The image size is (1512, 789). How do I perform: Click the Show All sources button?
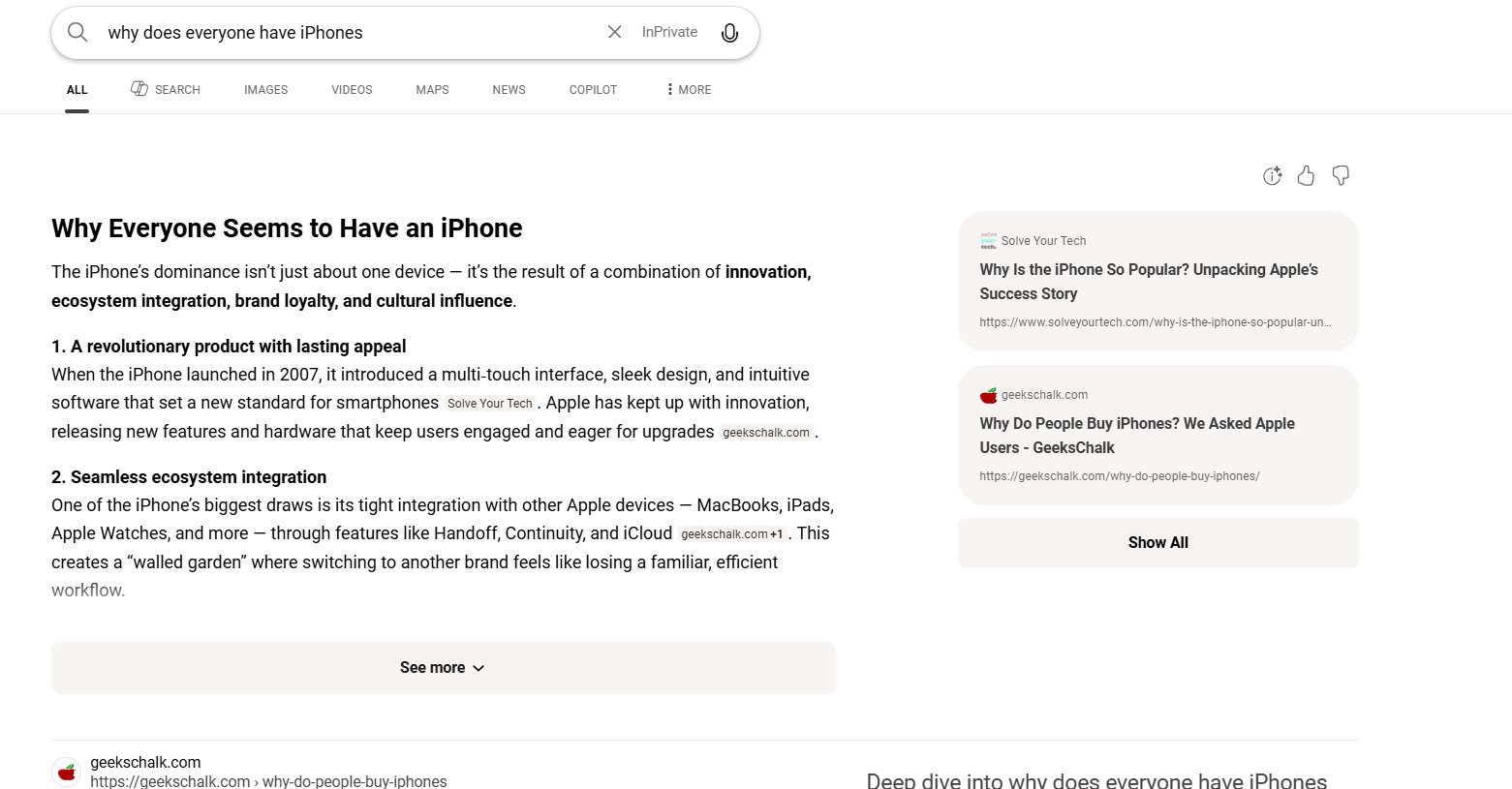1157,543
